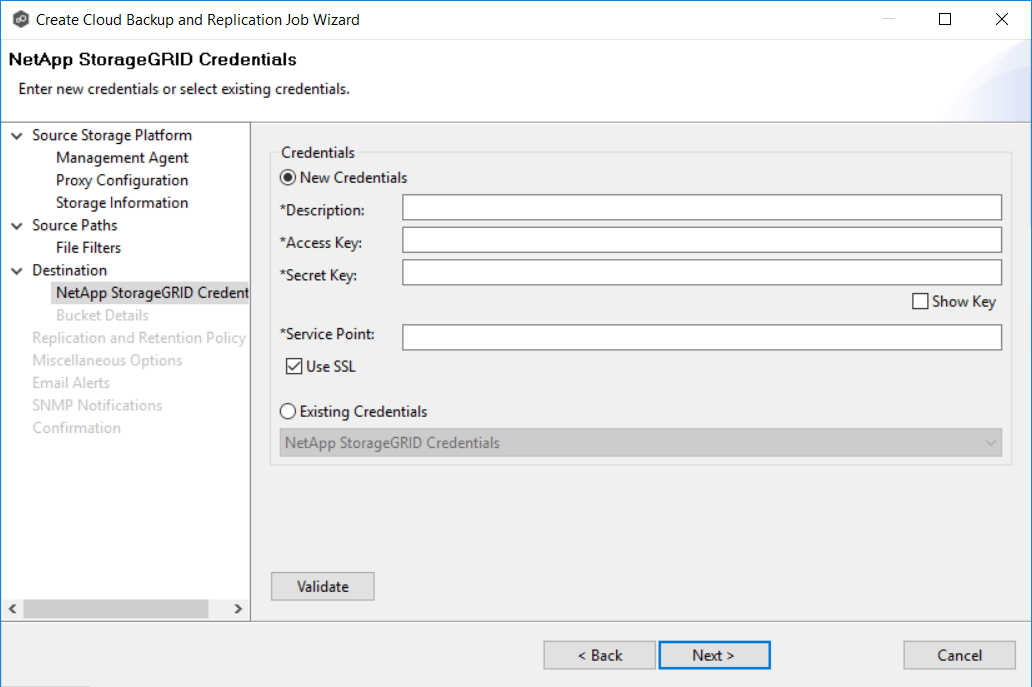Maximize the wizard window
Screen dimensions: 1032x687
[x=945, y=19]
